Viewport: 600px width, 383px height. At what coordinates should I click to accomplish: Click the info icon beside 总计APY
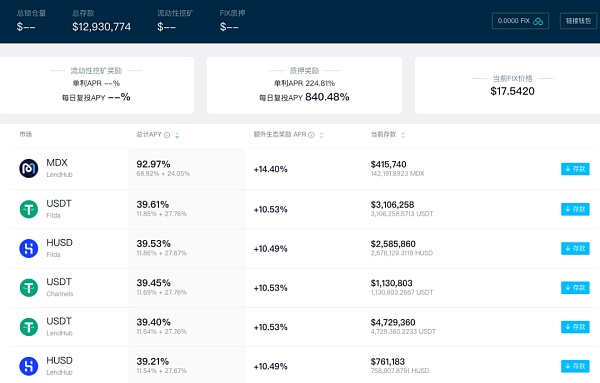(x=167, y=135)
